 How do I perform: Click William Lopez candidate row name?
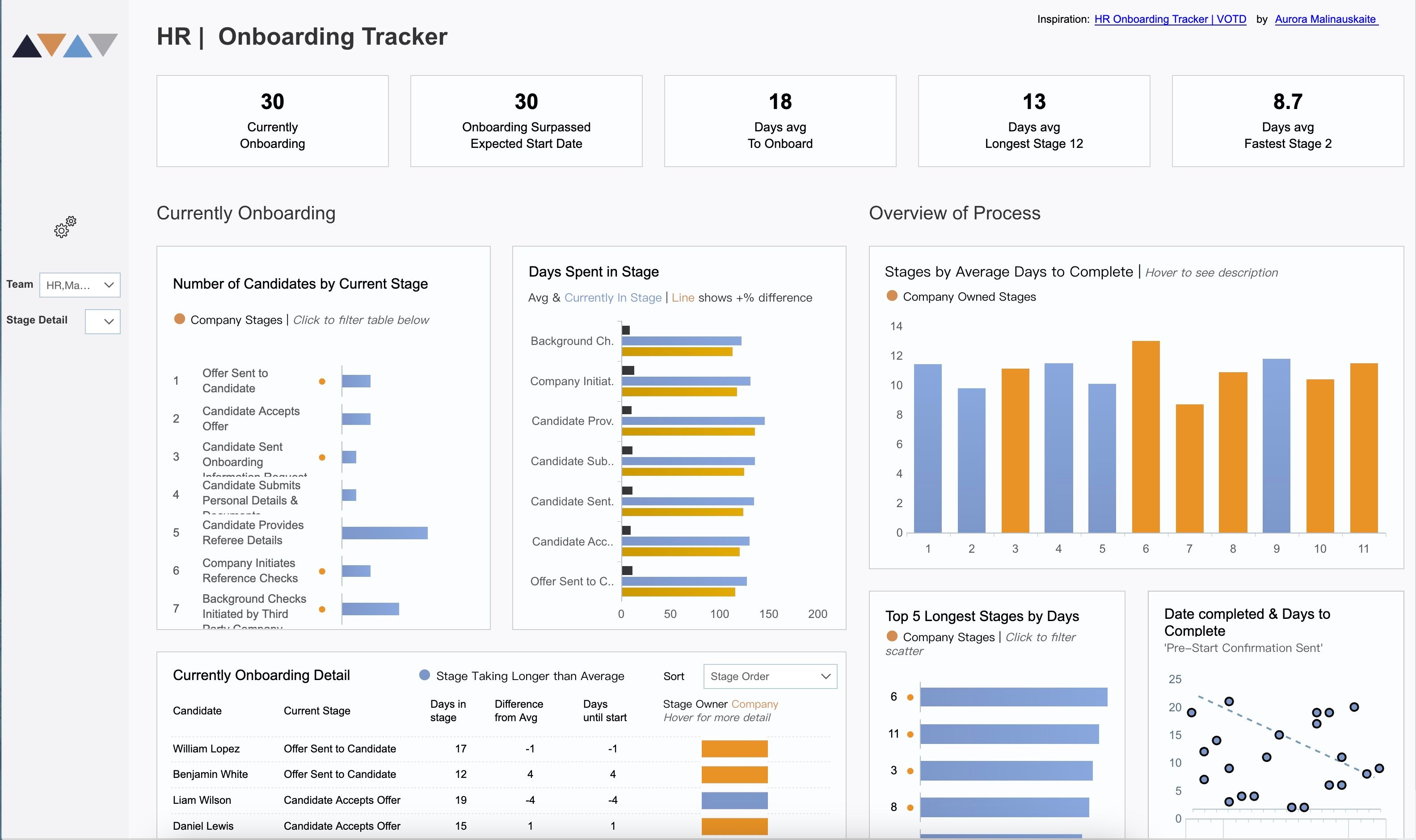206,748
